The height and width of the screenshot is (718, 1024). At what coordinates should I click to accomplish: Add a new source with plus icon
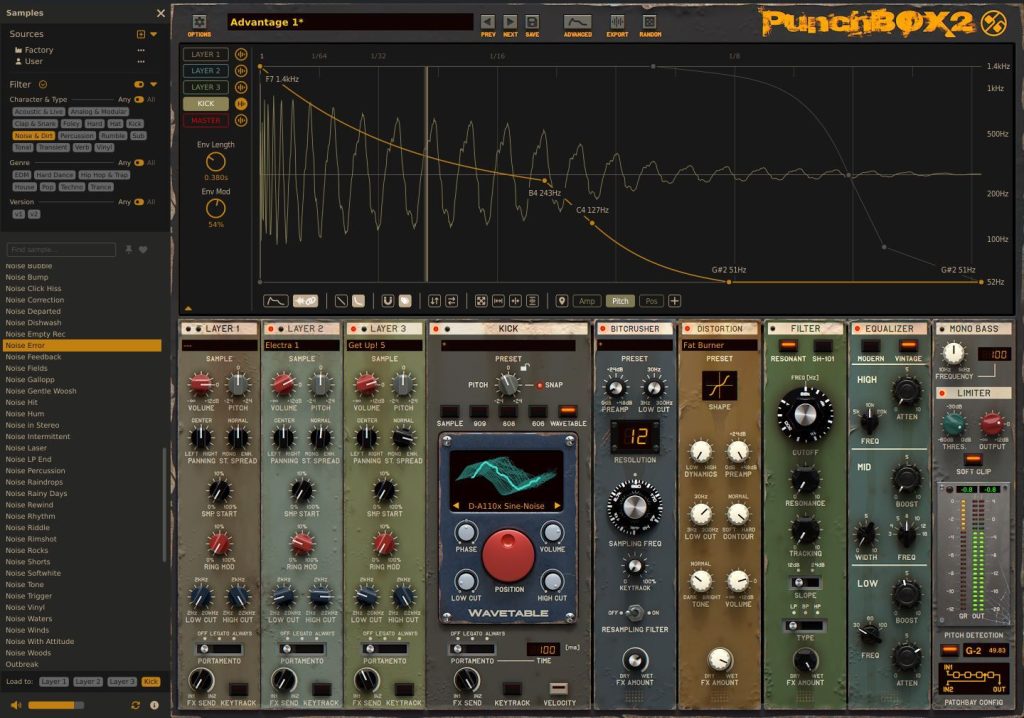point(140,34)
